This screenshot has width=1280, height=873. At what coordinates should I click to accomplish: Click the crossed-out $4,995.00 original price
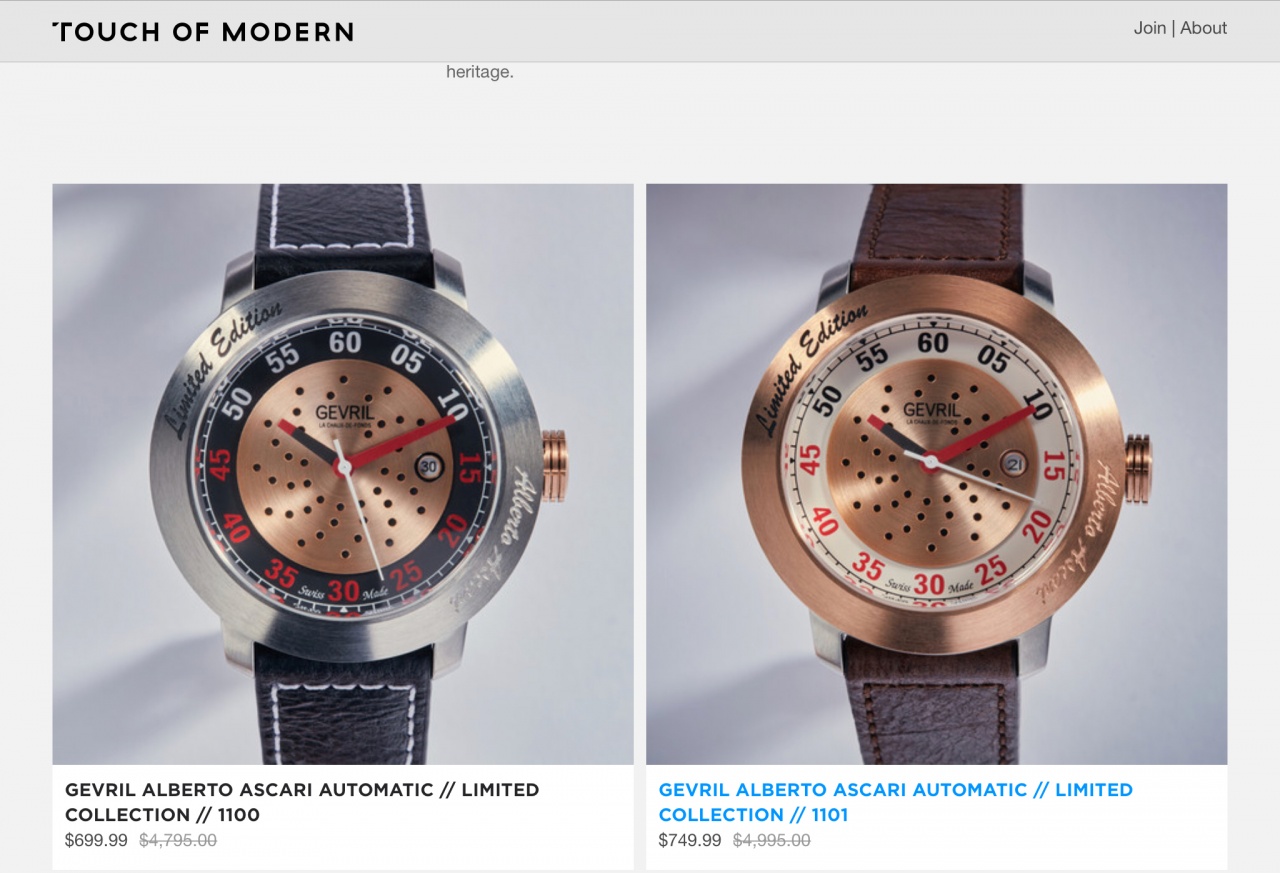coord(772,841)
